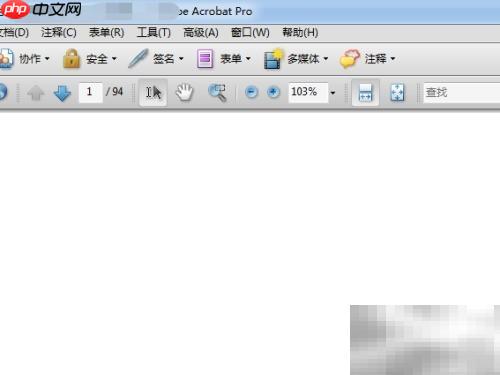Click the 签名 toolbar label
Viewport: 500px width, 375px height.
tap(164, 59)
